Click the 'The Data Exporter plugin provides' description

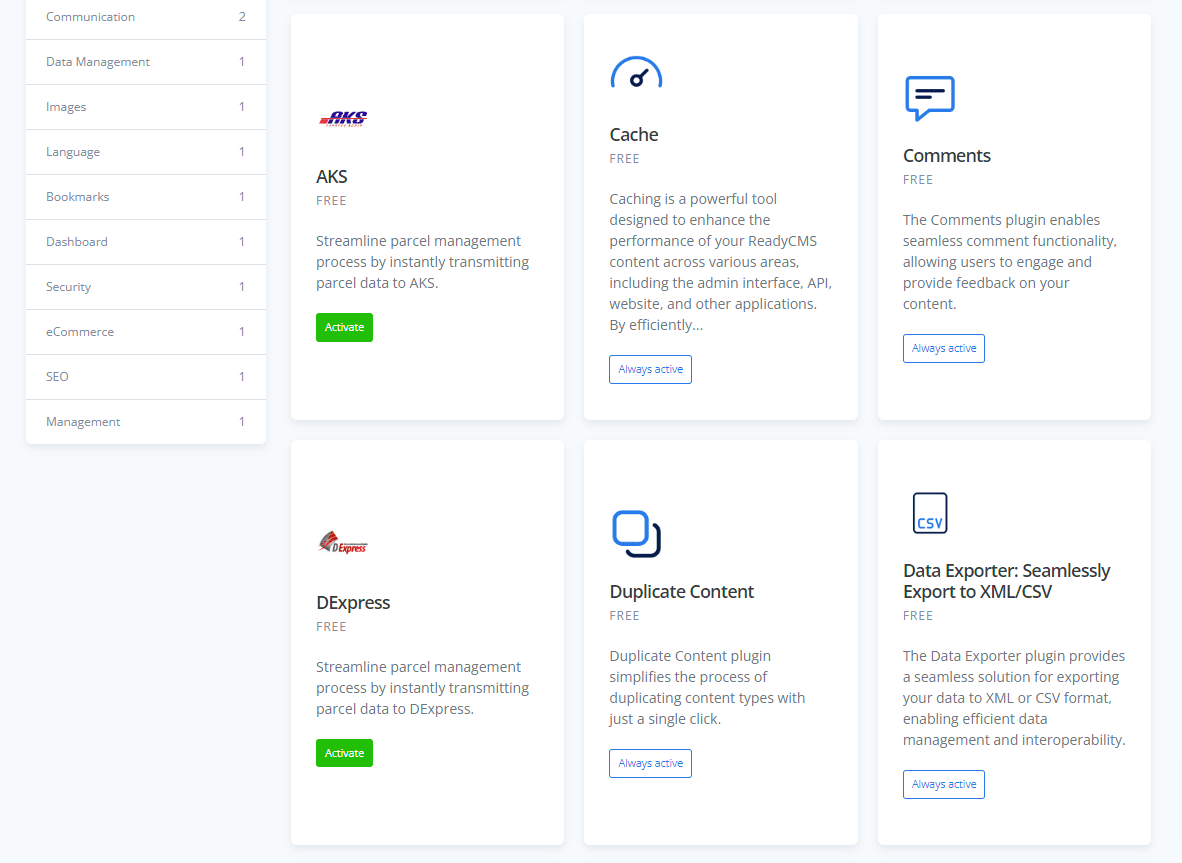[x=1014, y=698]
